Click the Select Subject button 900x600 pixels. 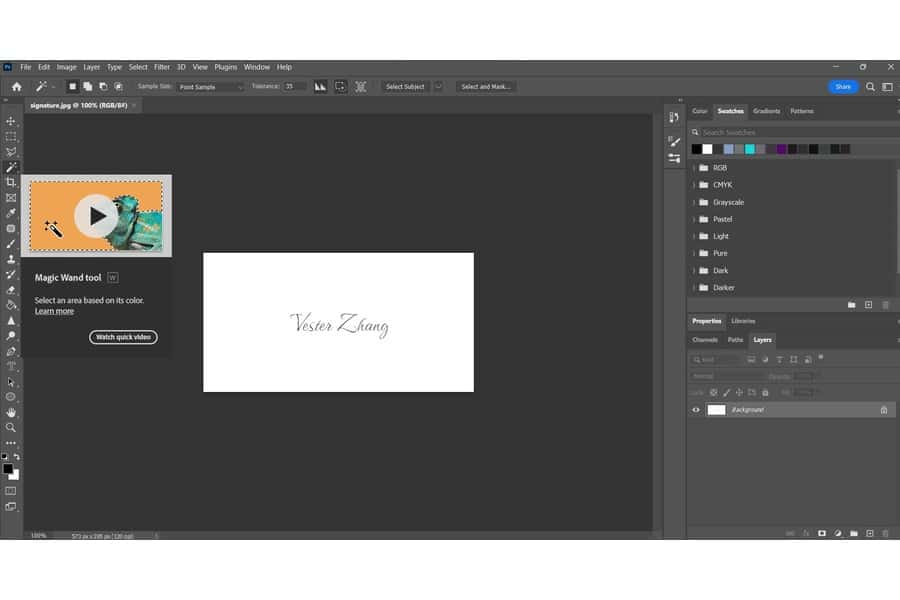point(405,87)
